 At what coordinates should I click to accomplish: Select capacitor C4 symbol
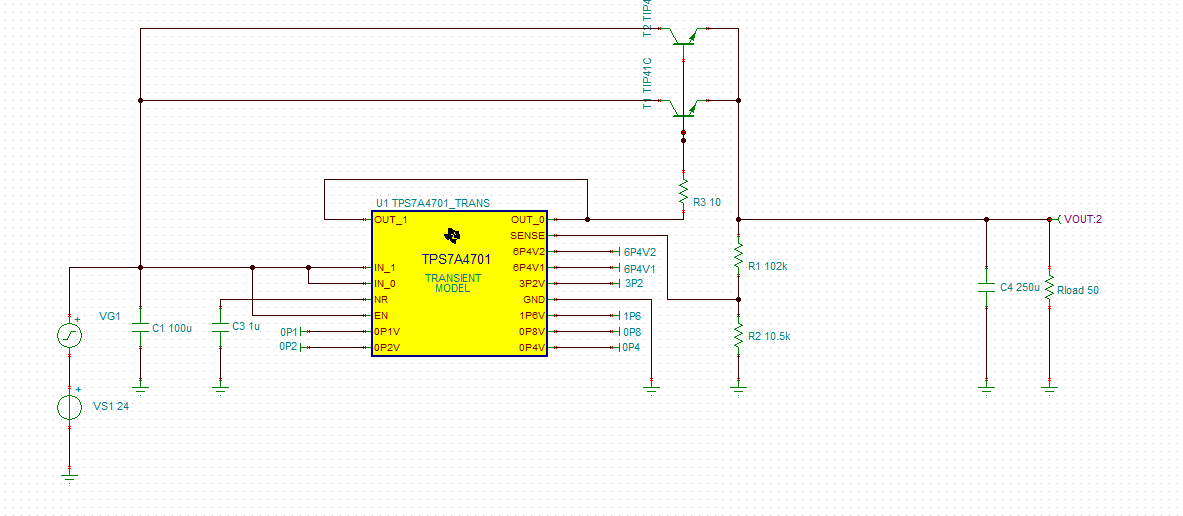[x=986, y=289]
